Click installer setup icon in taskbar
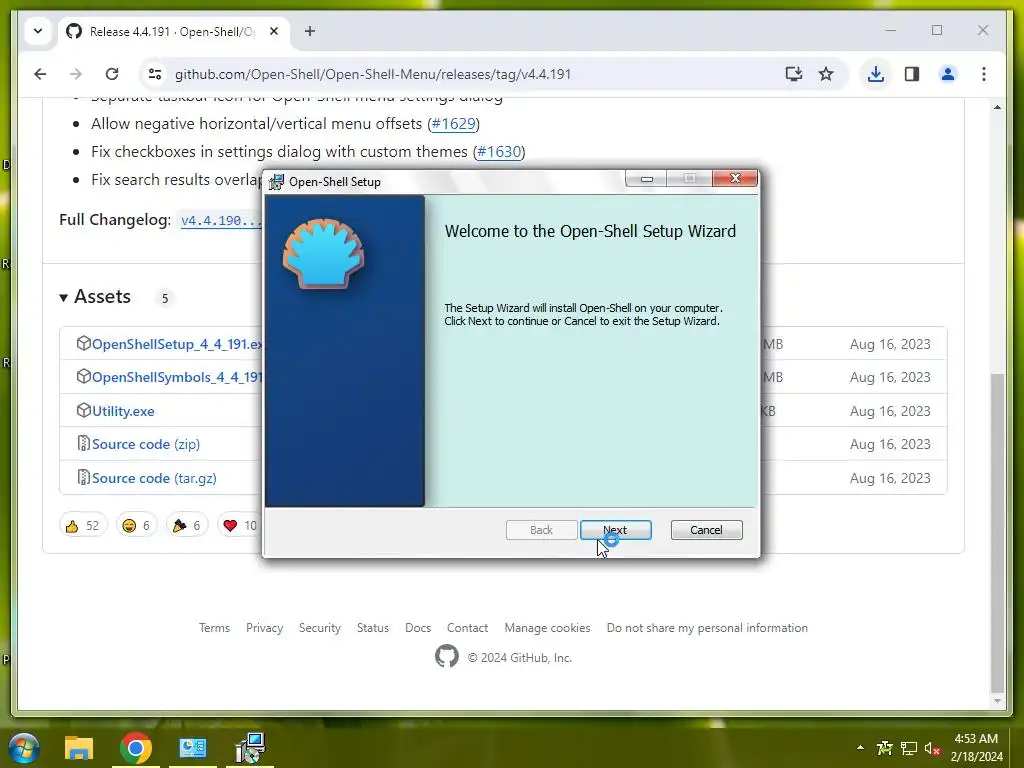Screen dimensions: 1024x768 [x=250, y=748]
